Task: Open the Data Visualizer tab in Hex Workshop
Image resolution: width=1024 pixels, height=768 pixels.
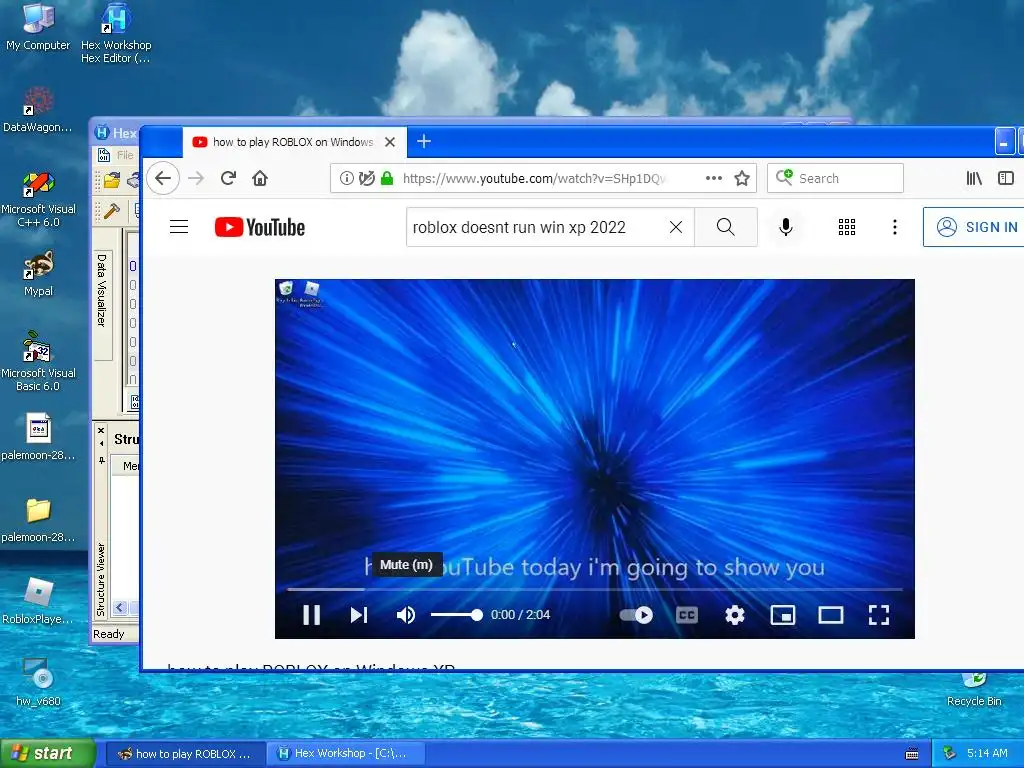Action: point(102,304)
